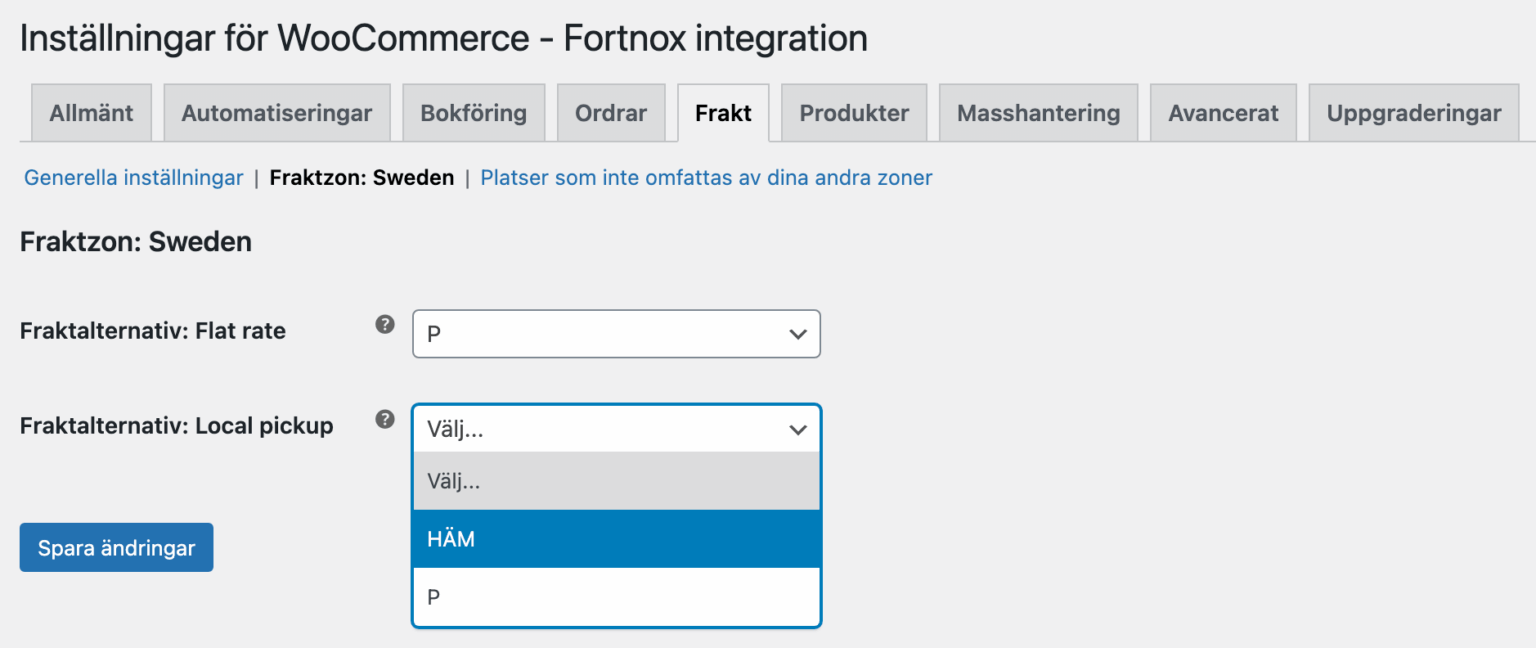Viewport: 1536px width, 648px height.
Task: Select the Frakt tab
Action: coord(723,113)
